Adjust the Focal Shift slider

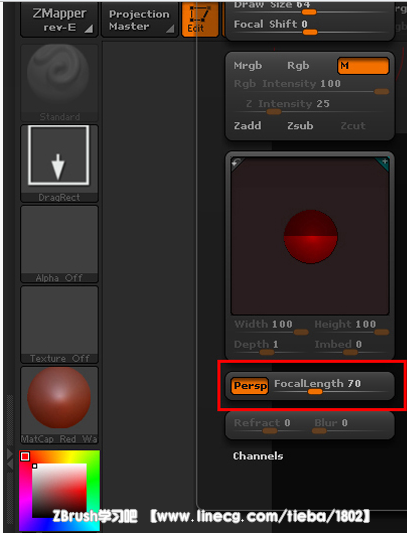point(309,27)
